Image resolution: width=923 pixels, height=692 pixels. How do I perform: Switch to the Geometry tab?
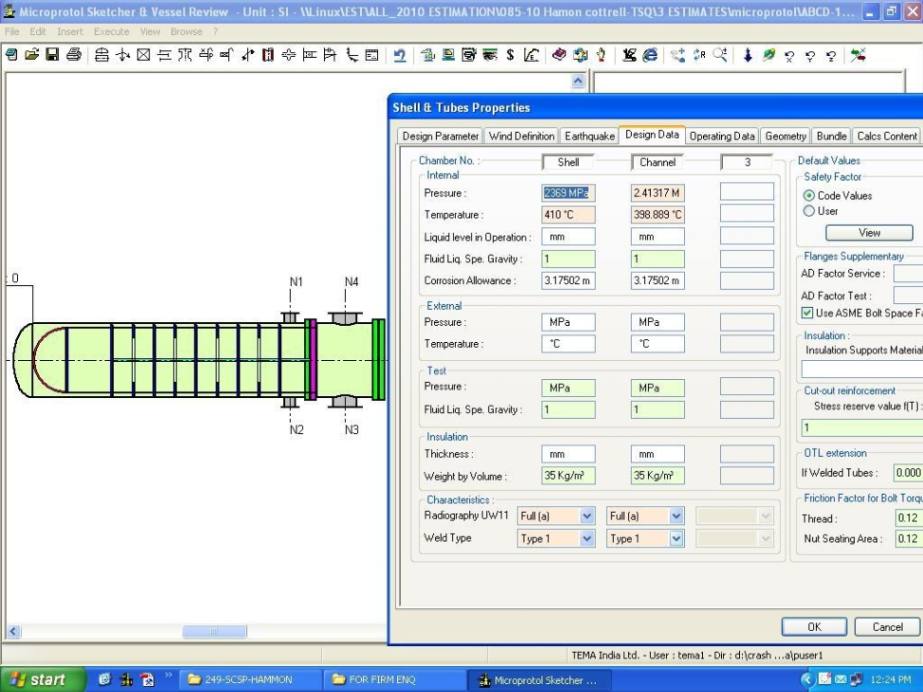tap(786, 136)
